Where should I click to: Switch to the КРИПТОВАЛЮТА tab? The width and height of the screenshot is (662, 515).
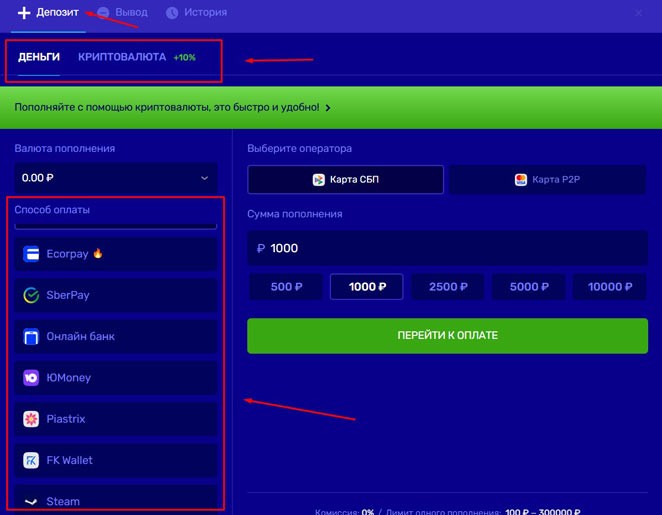122,57
